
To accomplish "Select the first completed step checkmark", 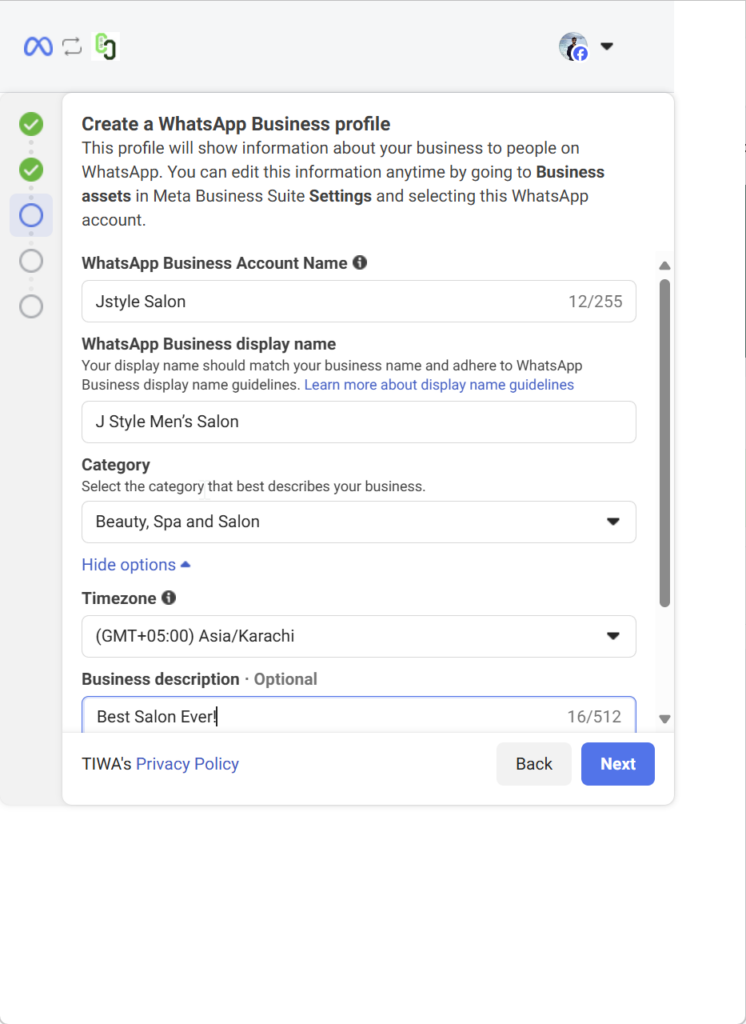I will (31, 124).
